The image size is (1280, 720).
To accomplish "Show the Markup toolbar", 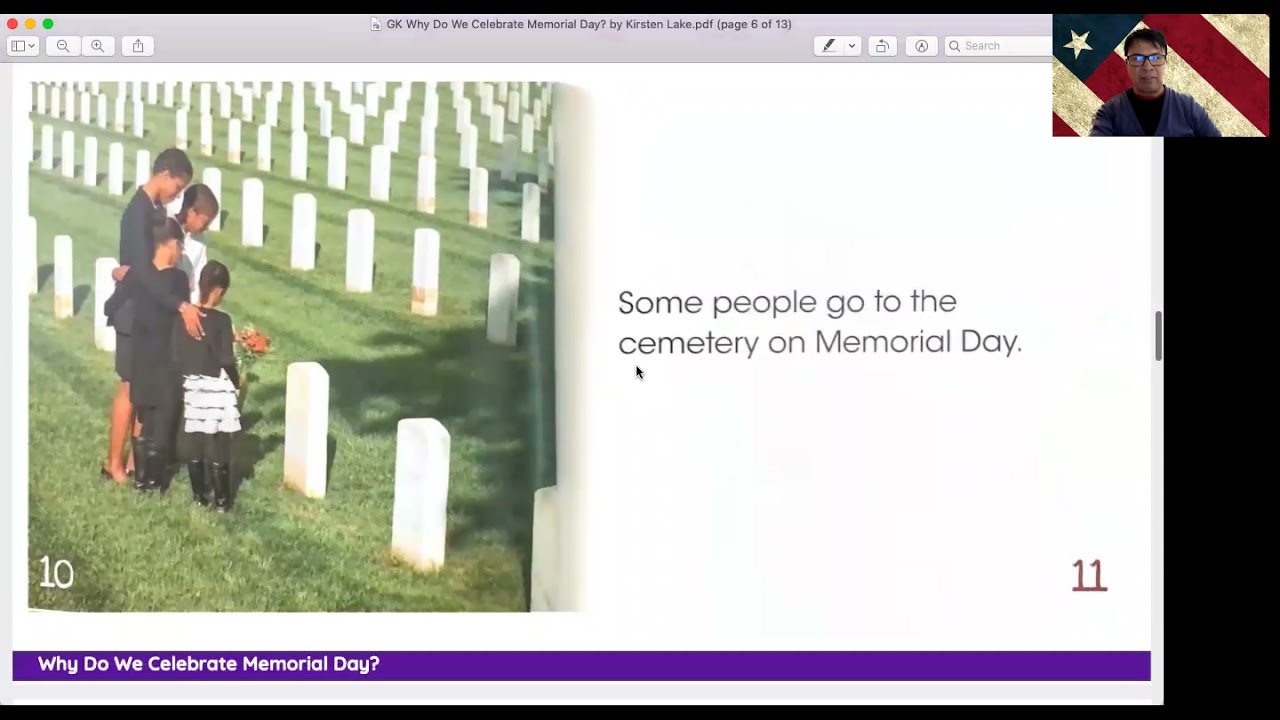I will point(922,46).
